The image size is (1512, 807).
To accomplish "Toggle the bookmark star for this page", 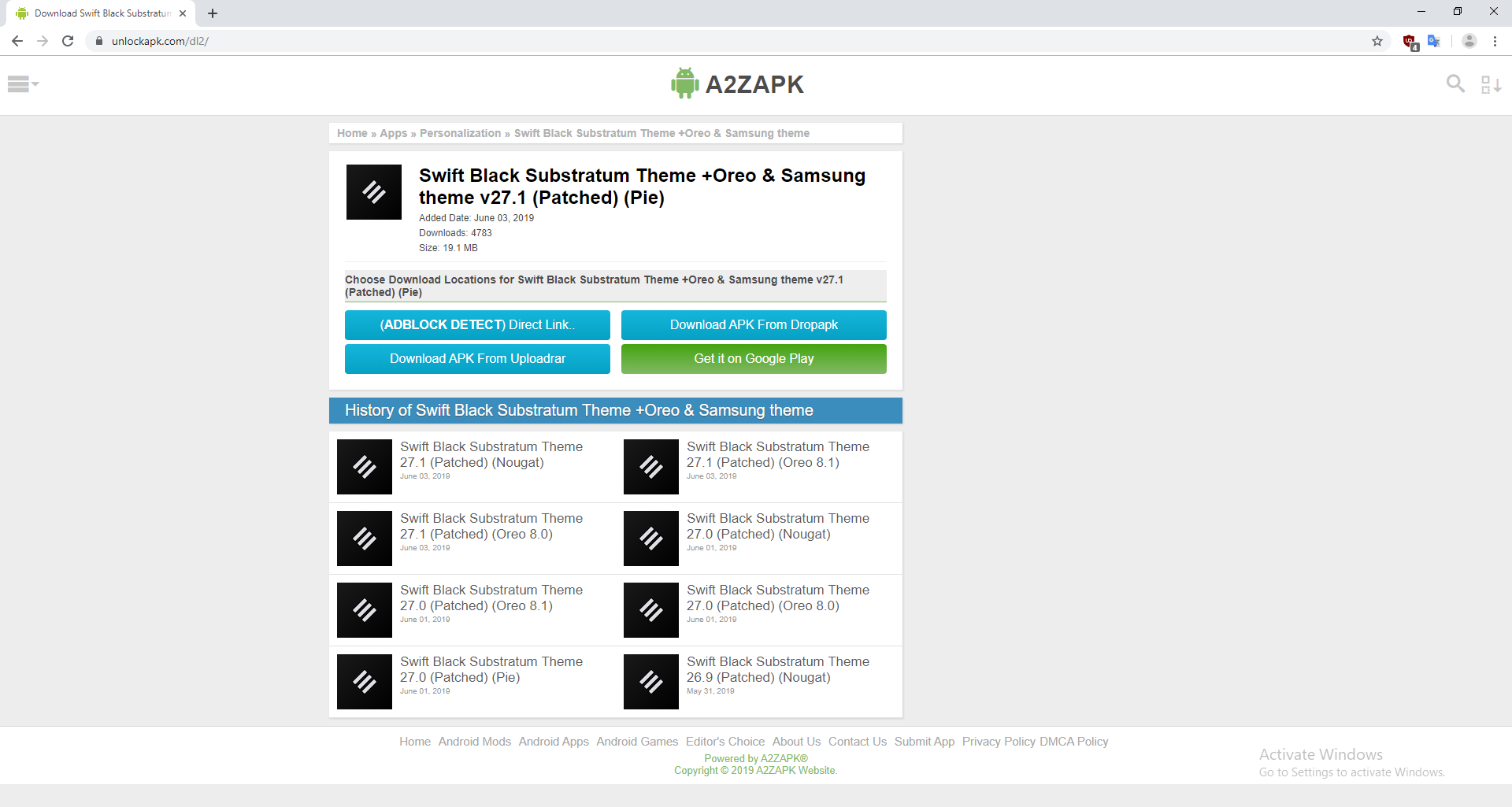I will pyautogui.click(x=1377, y=41).
